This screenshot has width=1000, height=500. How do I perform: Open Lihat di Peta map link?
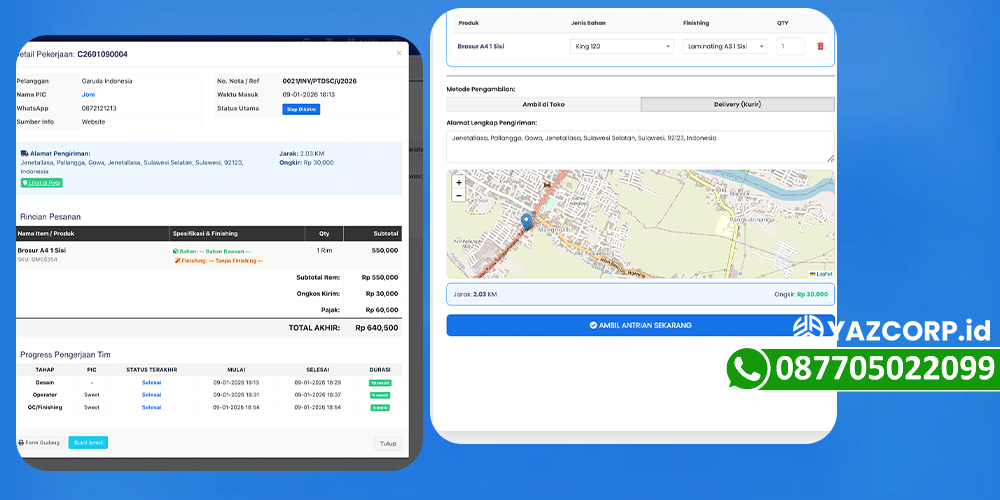click(x=42, y=183)
